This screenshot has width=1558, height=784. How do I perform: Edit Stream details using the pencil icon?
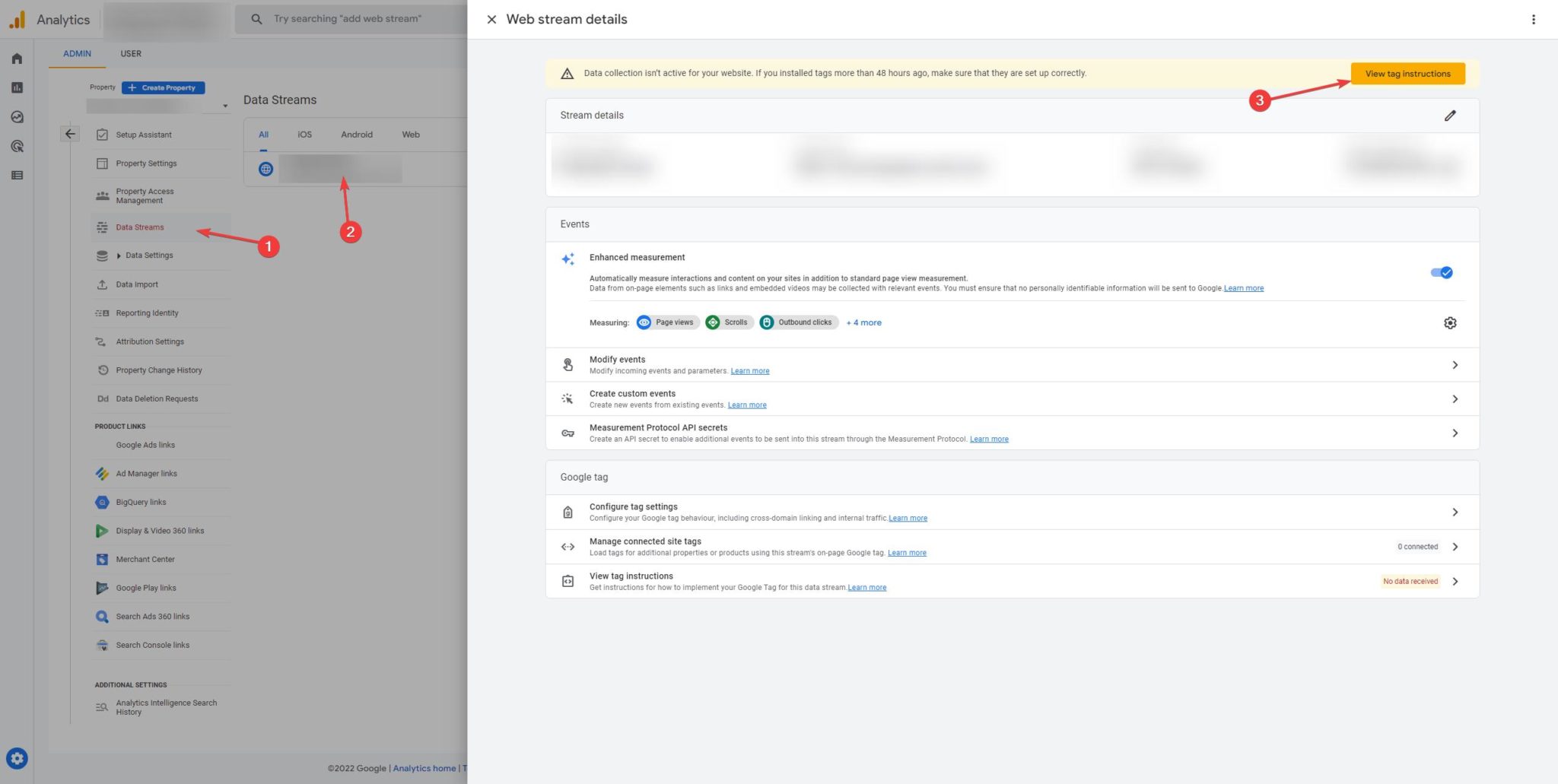1450,115
